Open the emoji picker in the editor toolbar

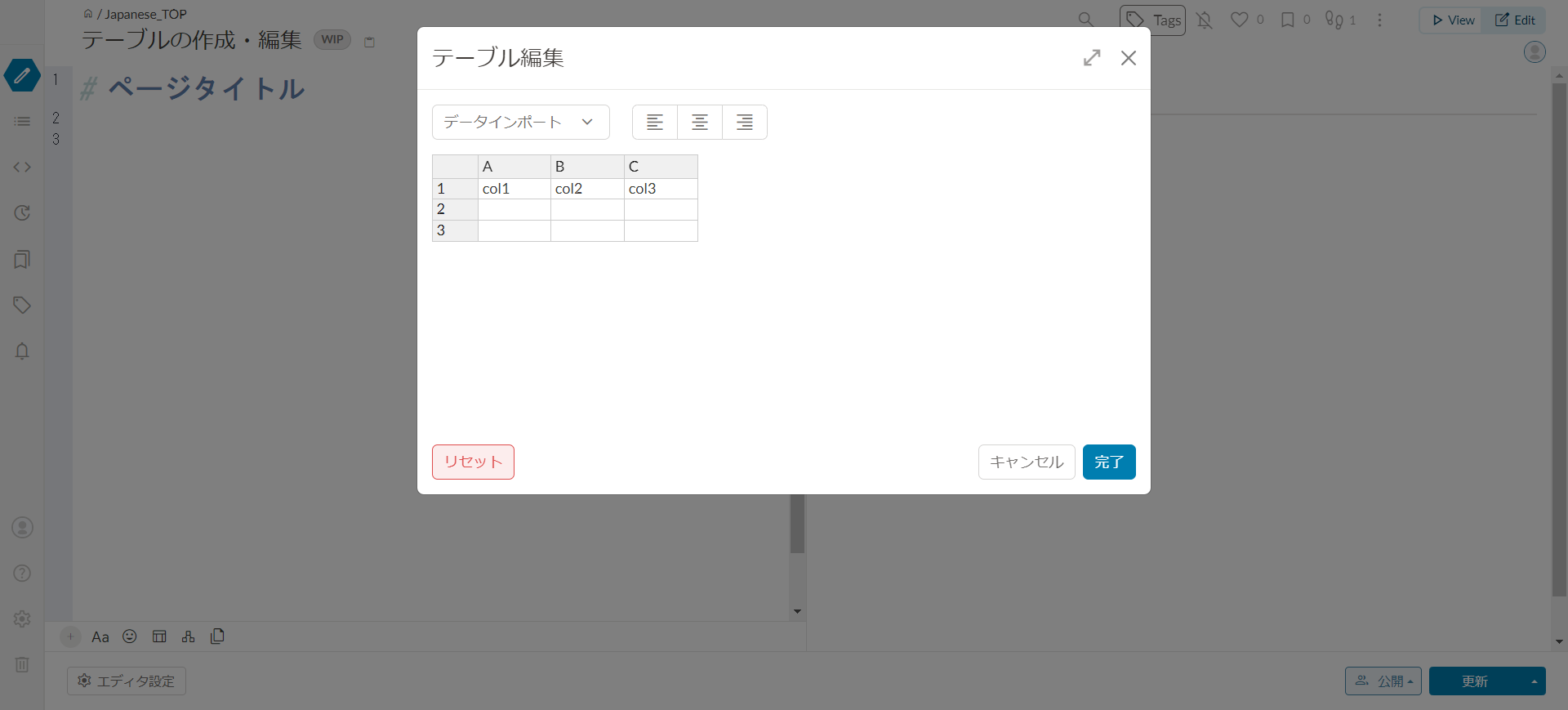130,636
